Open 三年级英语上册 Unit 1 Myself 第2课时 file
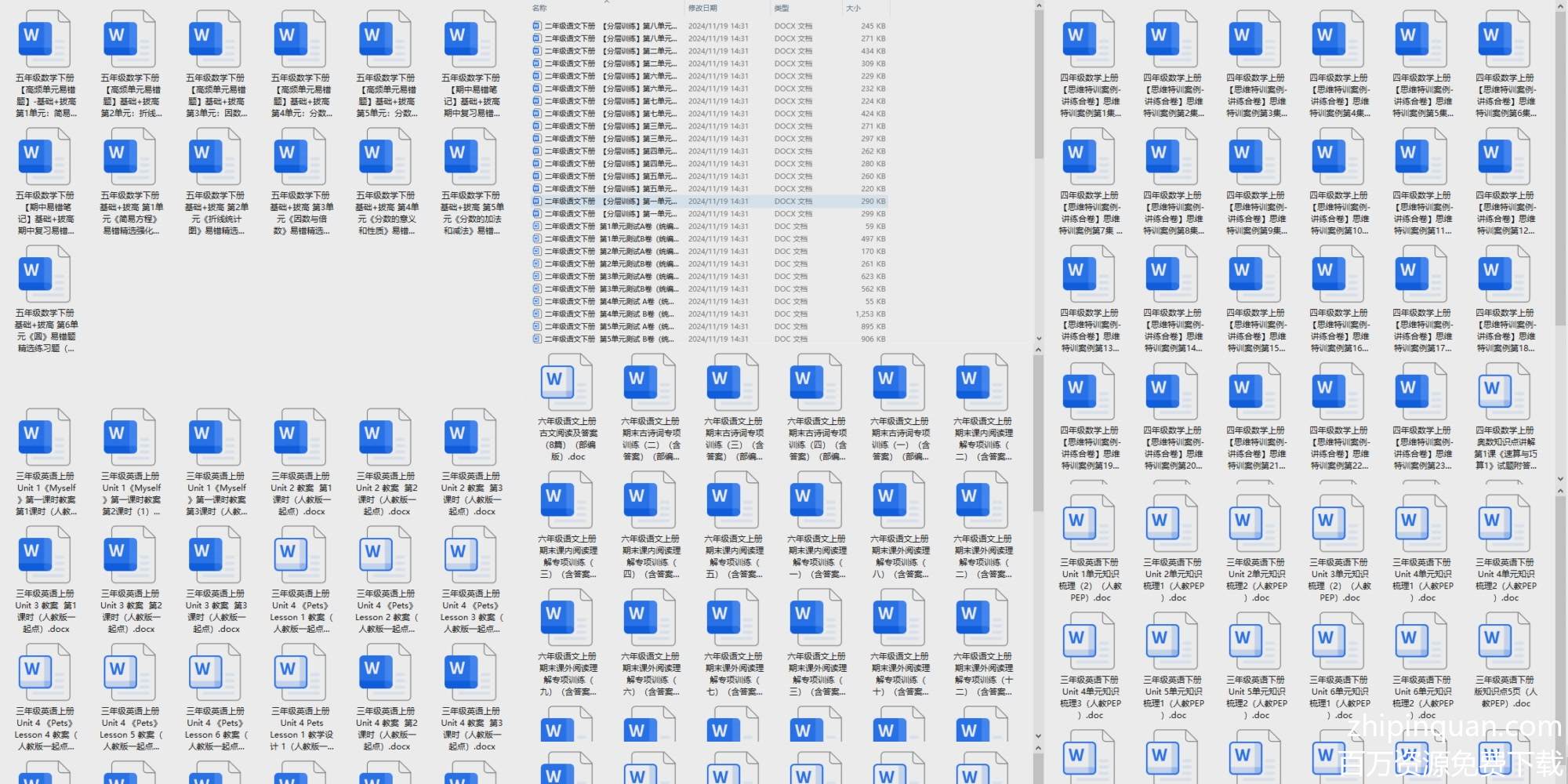Viewport: 1568px width, 784px height. click(x=131, y=437)
